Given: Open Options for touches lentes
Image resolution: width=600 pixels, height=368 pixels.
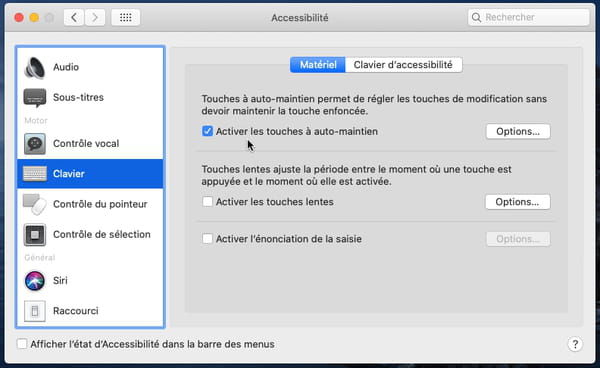Looking at the screenshot, I should tap(517, 202).
